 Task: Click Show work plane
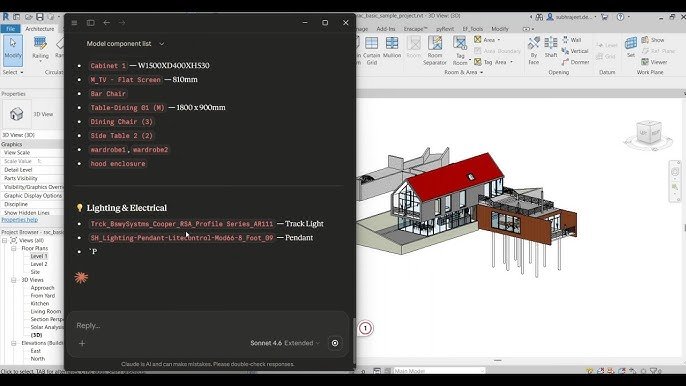653,40
